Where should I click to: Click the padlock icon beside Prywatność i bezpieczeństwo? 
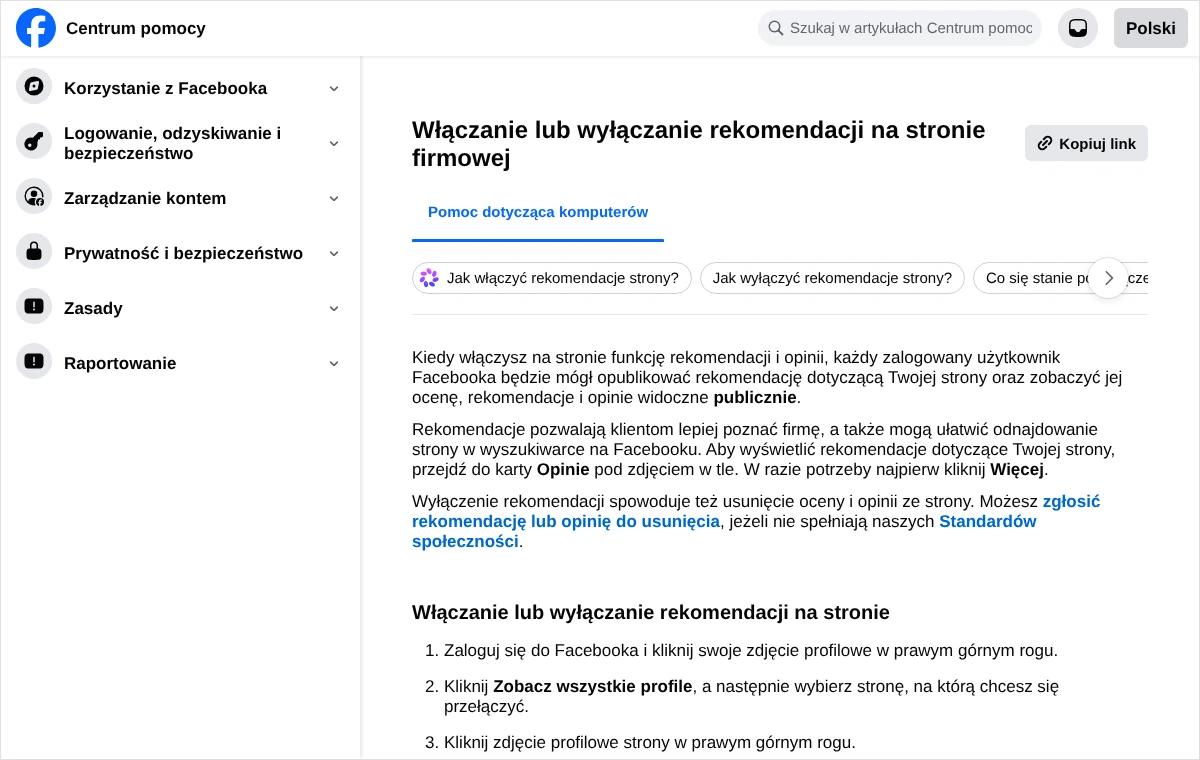pos(34,251)
